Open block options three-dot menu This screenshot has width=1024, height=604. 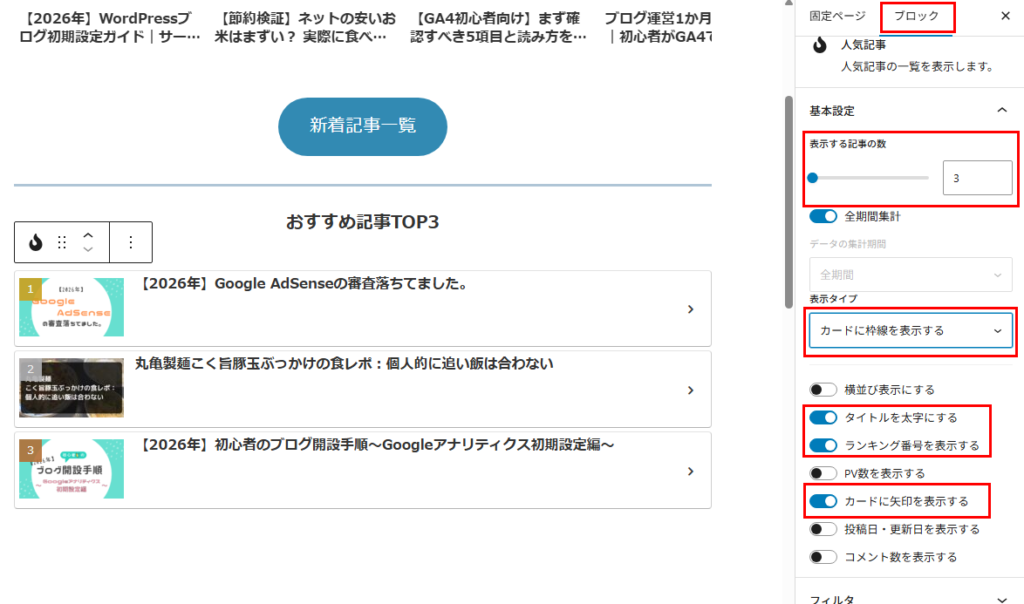[130, 242]
